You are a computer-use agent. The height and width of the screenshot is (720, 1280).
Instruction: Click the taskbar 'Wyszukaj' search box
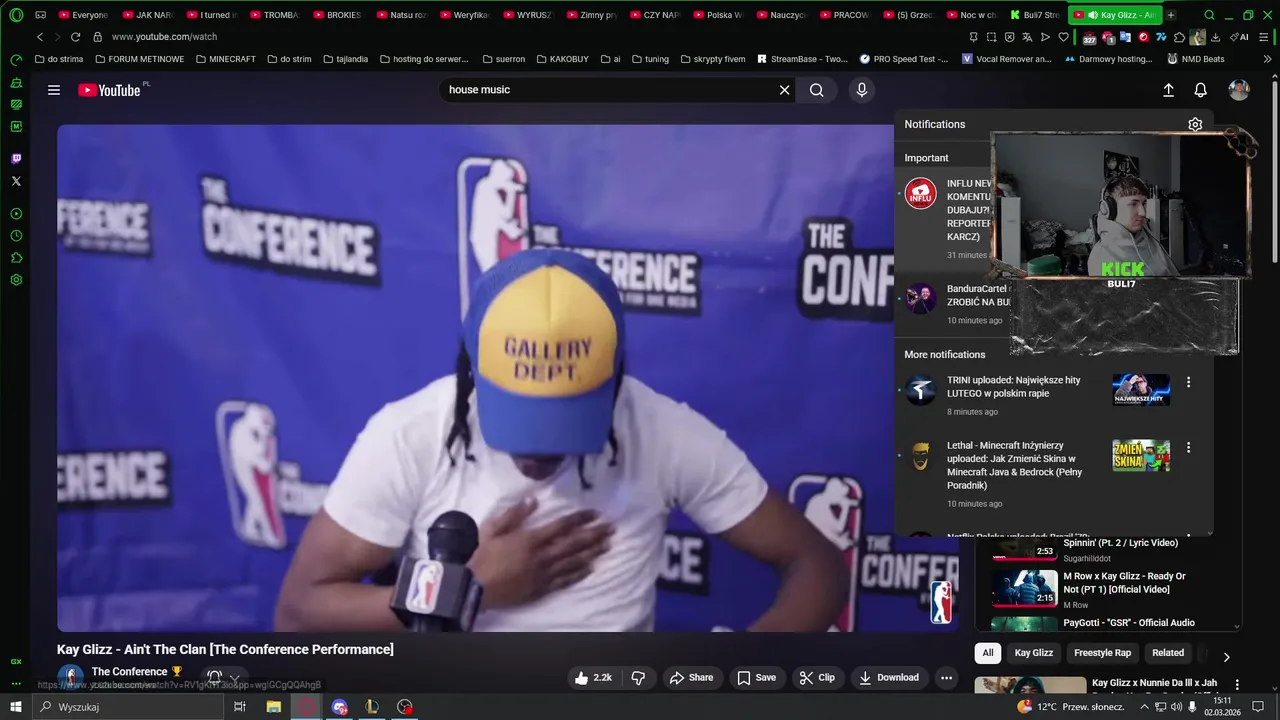(128, 707)
